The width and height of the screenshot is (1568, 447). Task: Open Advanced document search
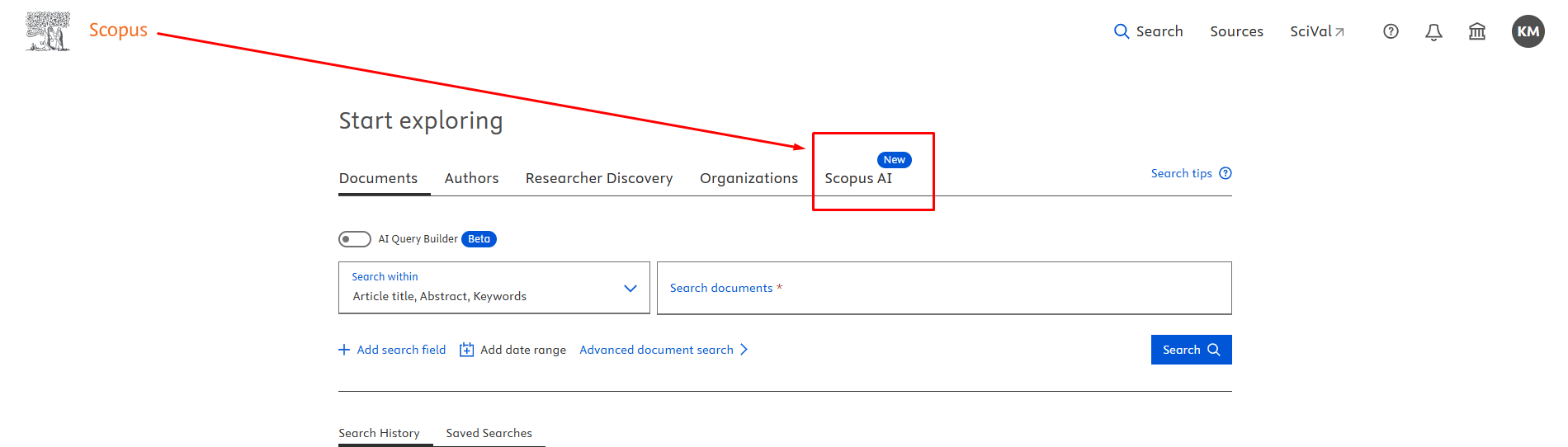pos(664,350)
